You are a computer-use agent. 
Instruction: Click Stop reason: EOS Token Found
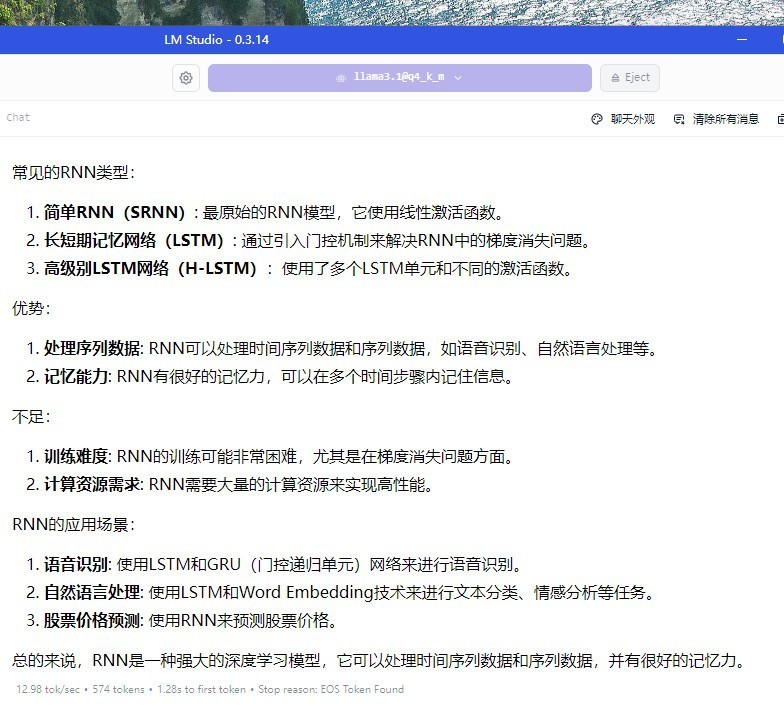pyautogui.click(x=331, y=690)
